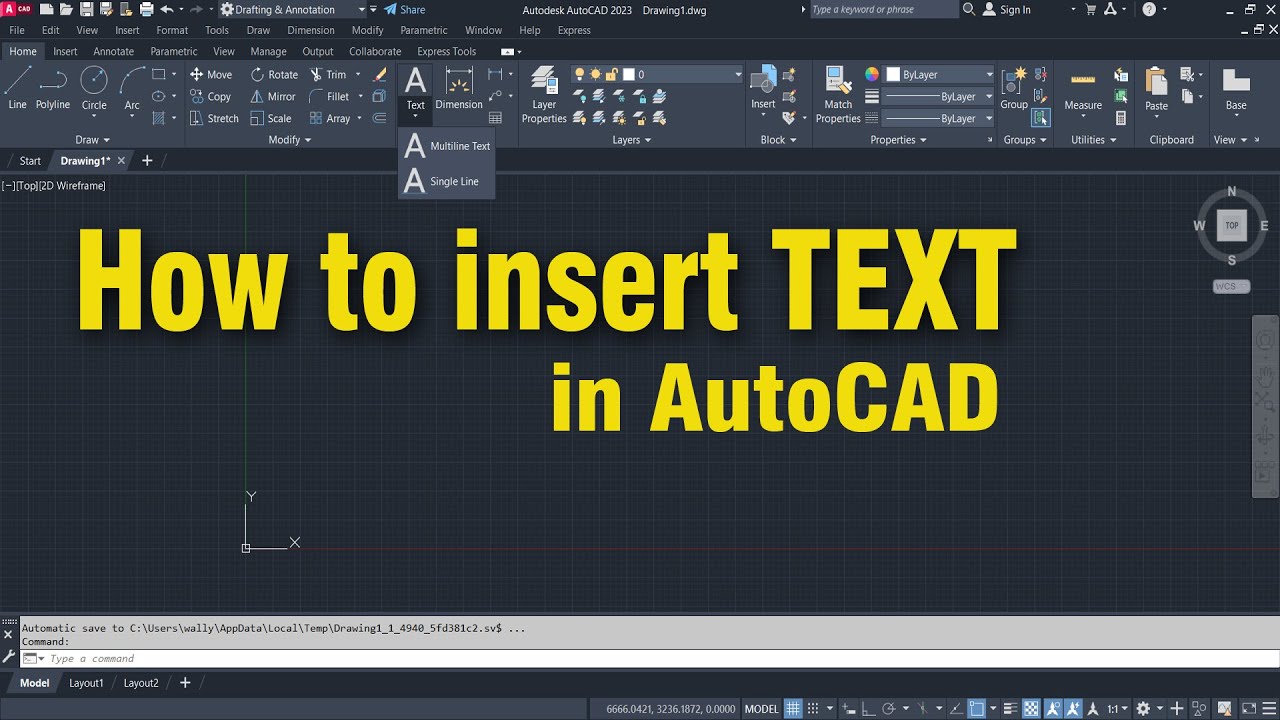Open Layer Properties manager
Viewport: 1280px width, 720px height.
(x=544, y=94)
